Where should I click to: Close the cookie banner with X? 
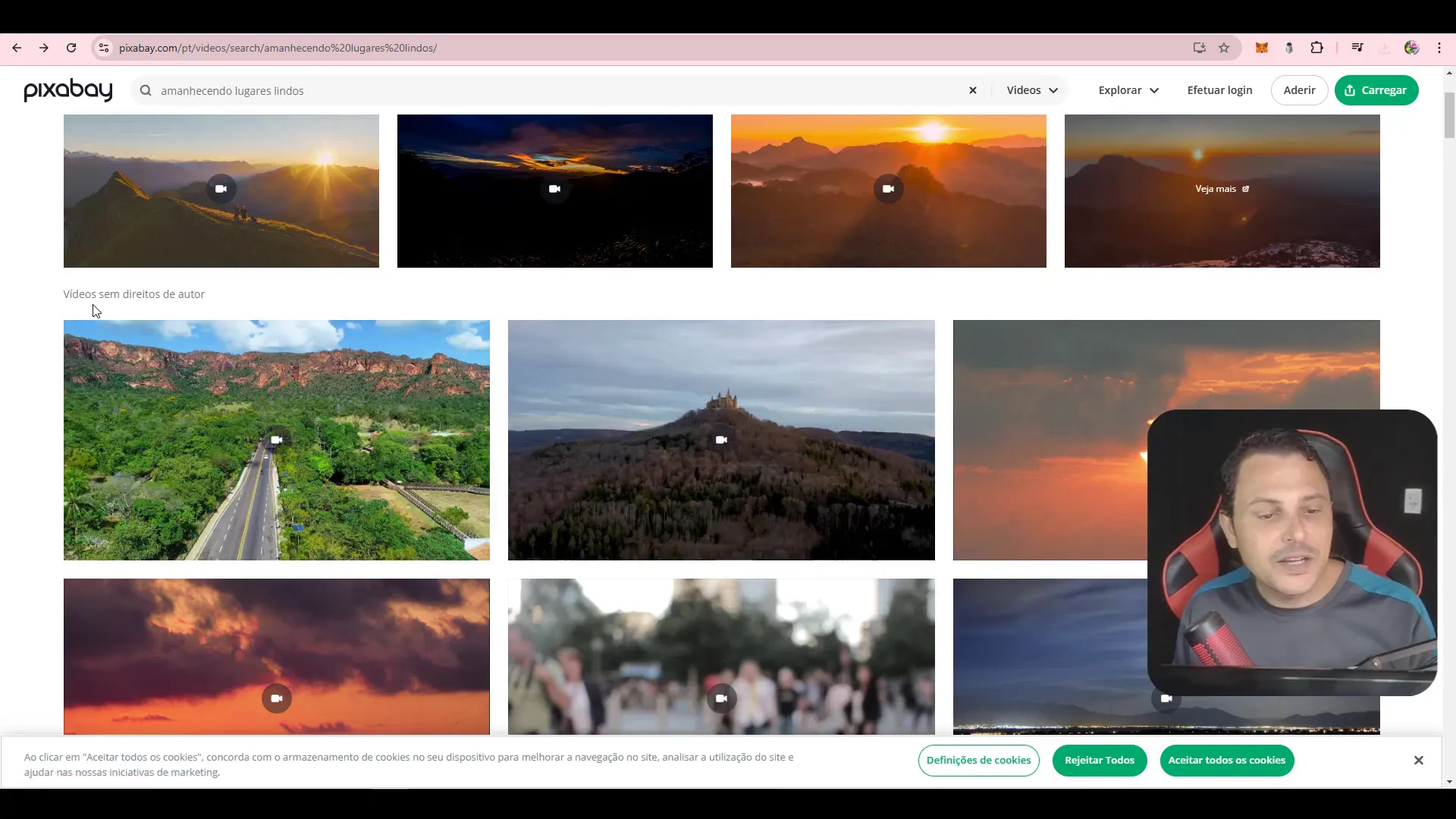pyautogui.click(x=1418, y=761)
